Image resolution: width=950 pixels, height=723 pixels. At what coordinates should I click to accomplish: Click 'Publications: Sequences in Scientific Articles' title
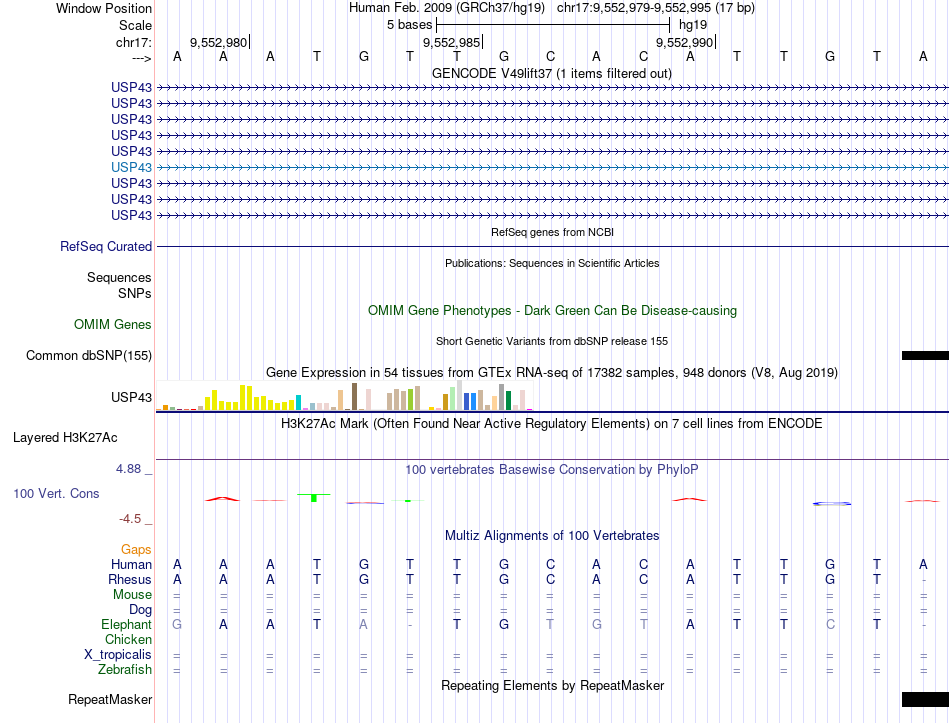[x=552, y=263]
